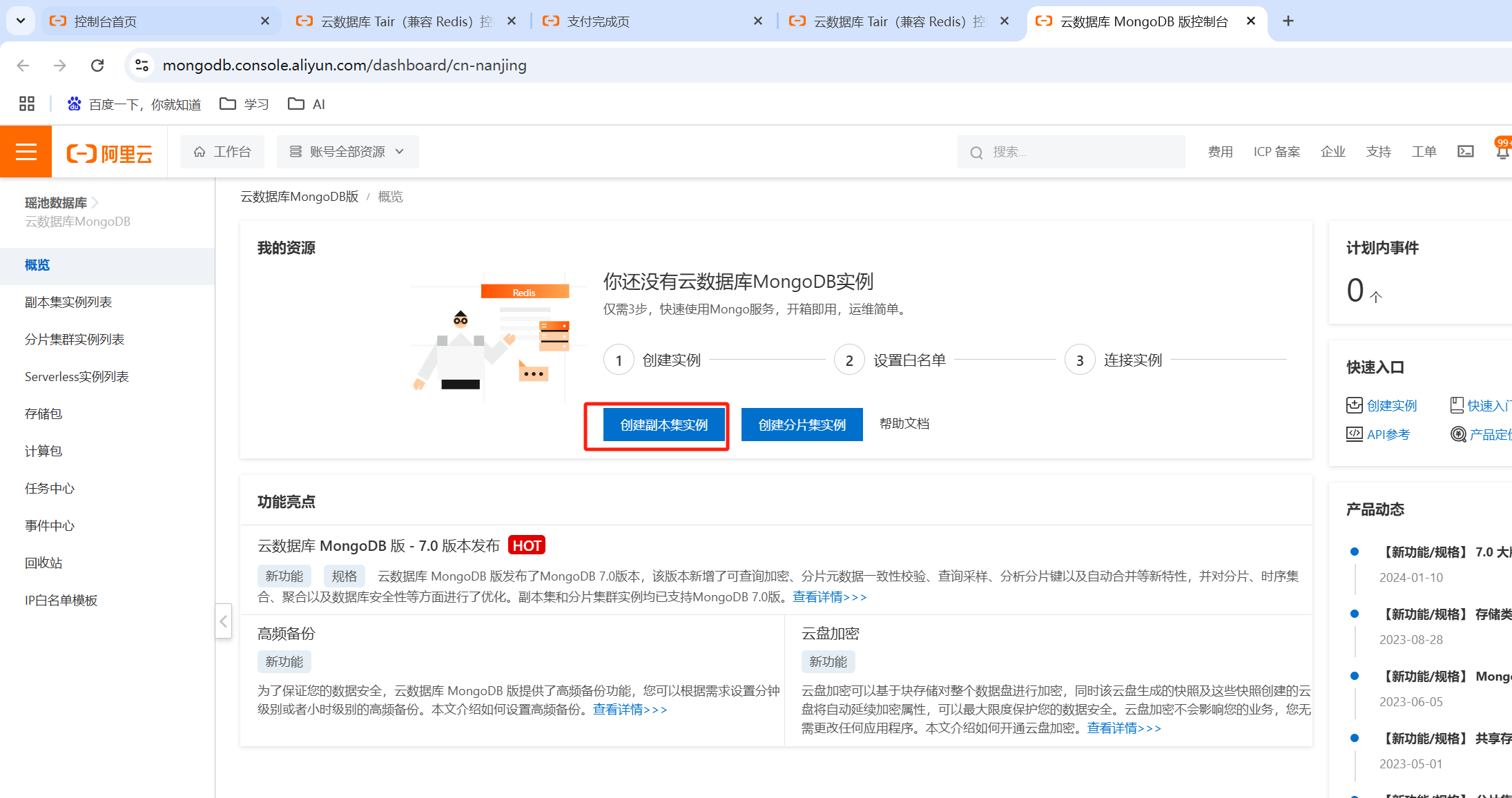Screen dimensions: 1512x798
Task: Collapse the left sidebar panel
Action: click(x=223, y=621)
